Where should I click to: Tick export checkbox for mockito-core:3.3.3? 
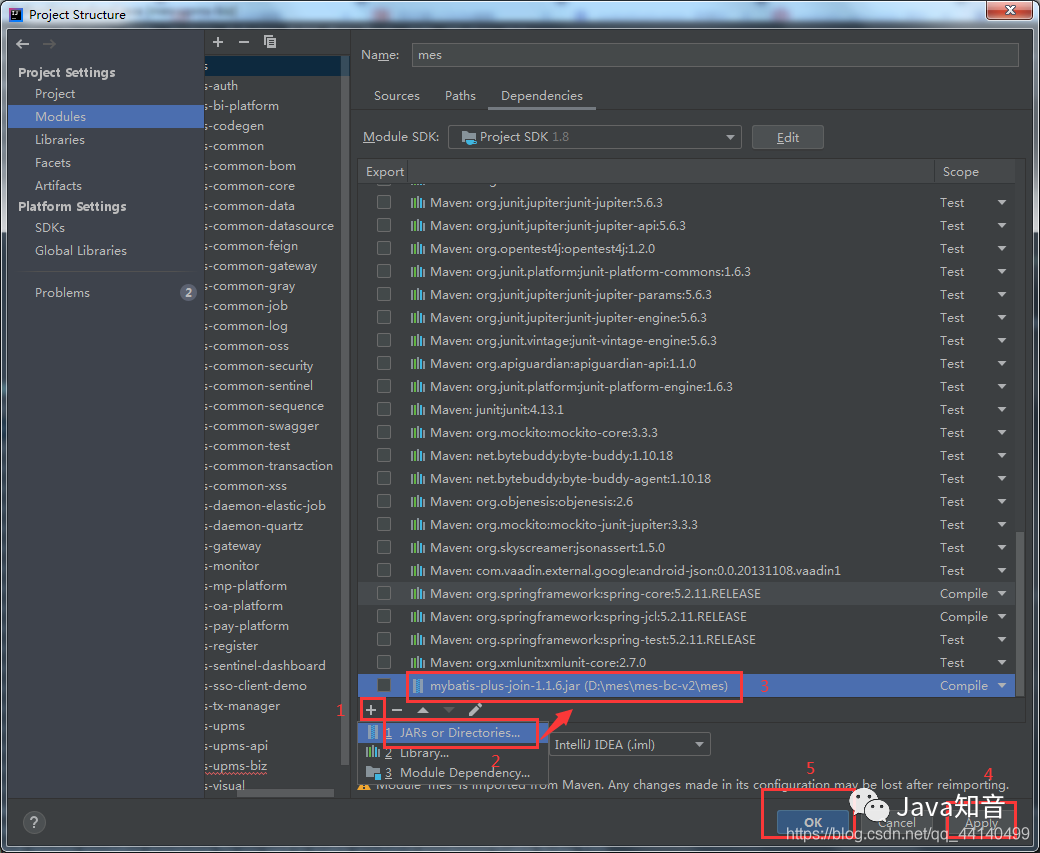tap(384, 432)
